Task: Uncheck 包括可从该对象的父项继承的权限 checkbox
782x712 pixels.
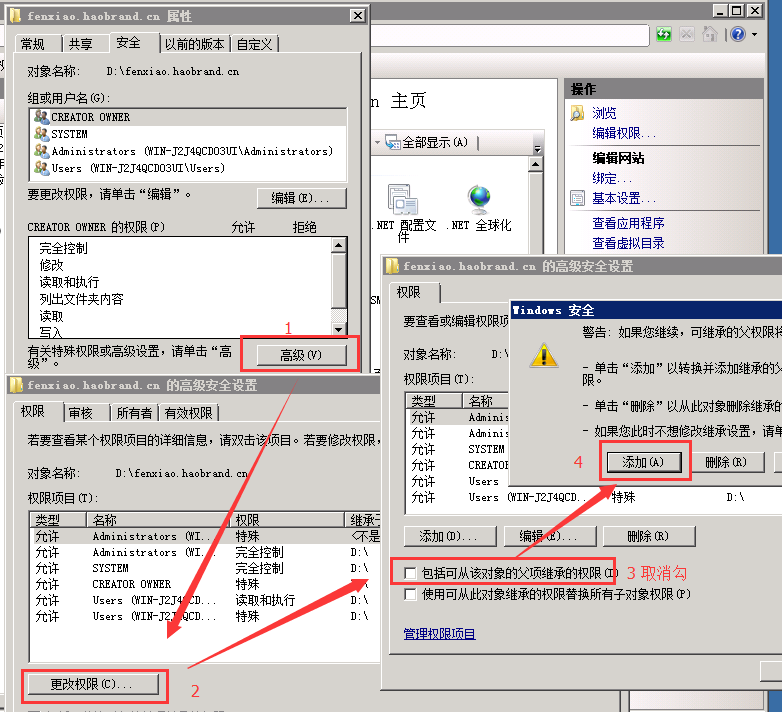Action: click(410, 573)
